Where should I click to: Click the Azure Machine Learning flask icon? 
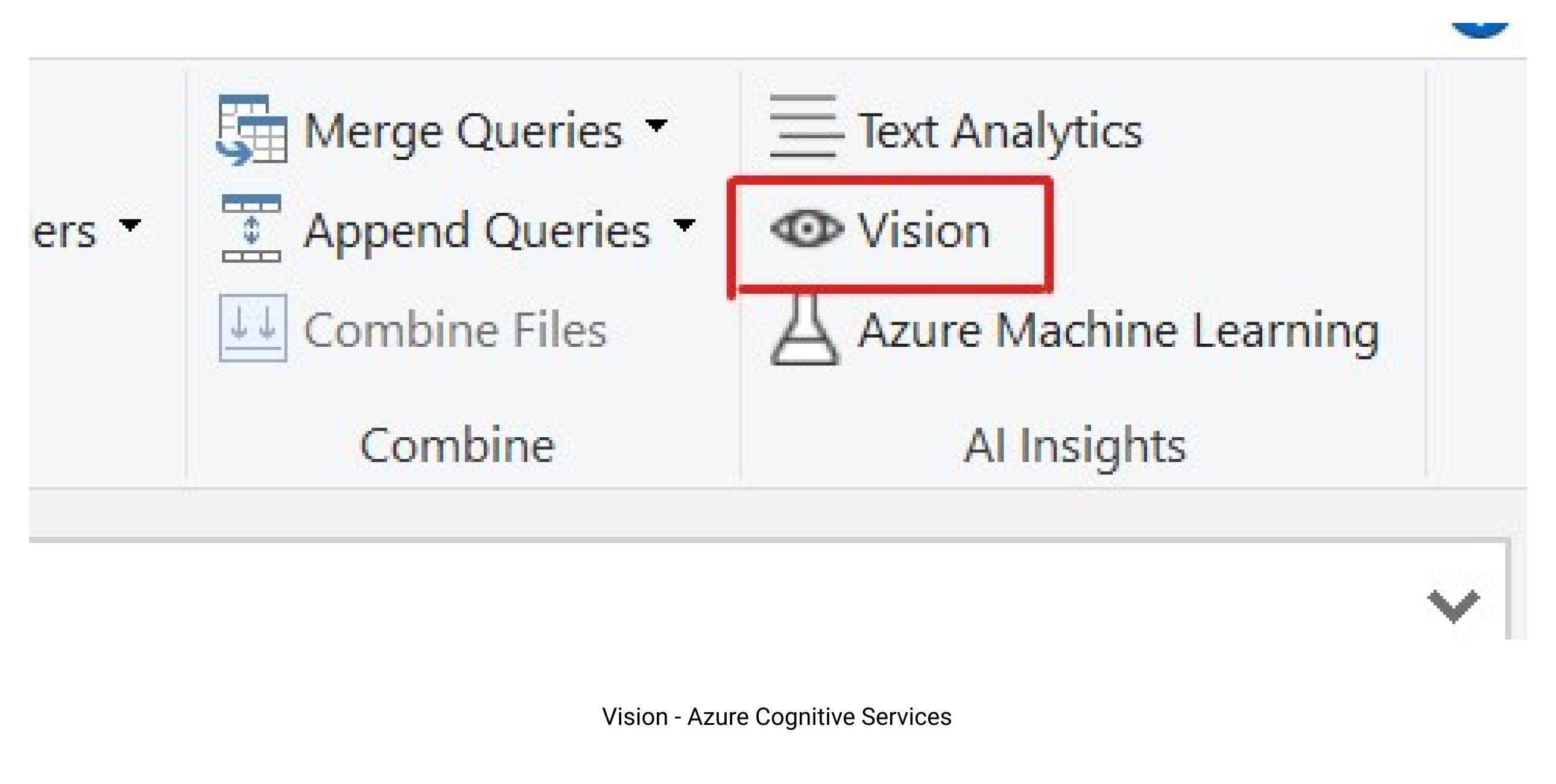(805, 329)
